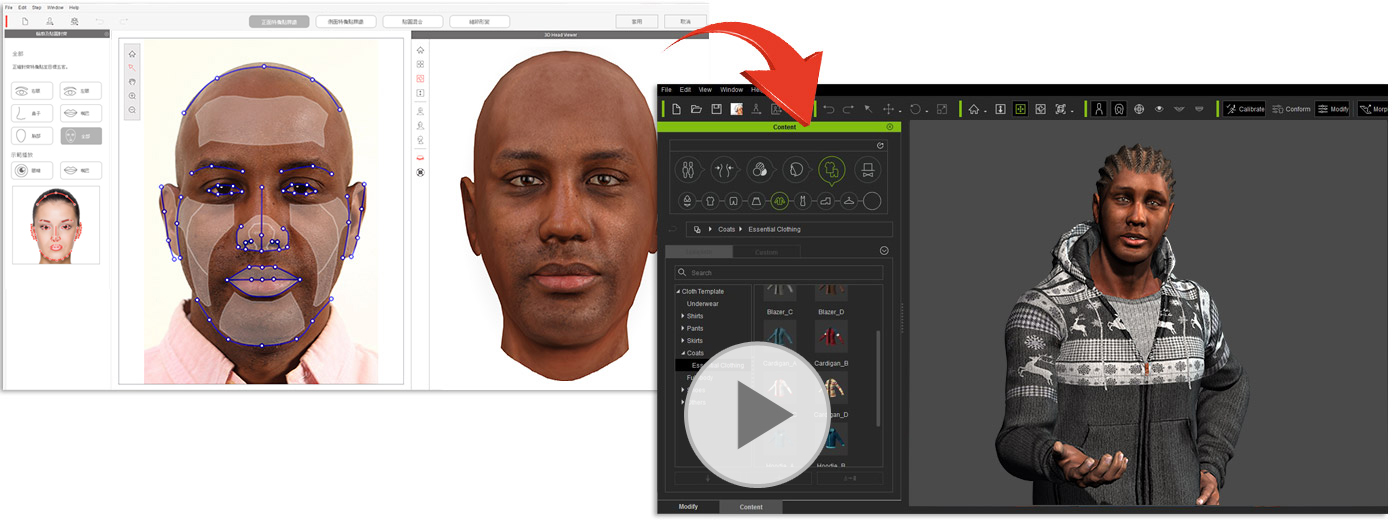Toggle the full-face feature button in left panel
This screenshot has height=521, width=1394.
81,136
